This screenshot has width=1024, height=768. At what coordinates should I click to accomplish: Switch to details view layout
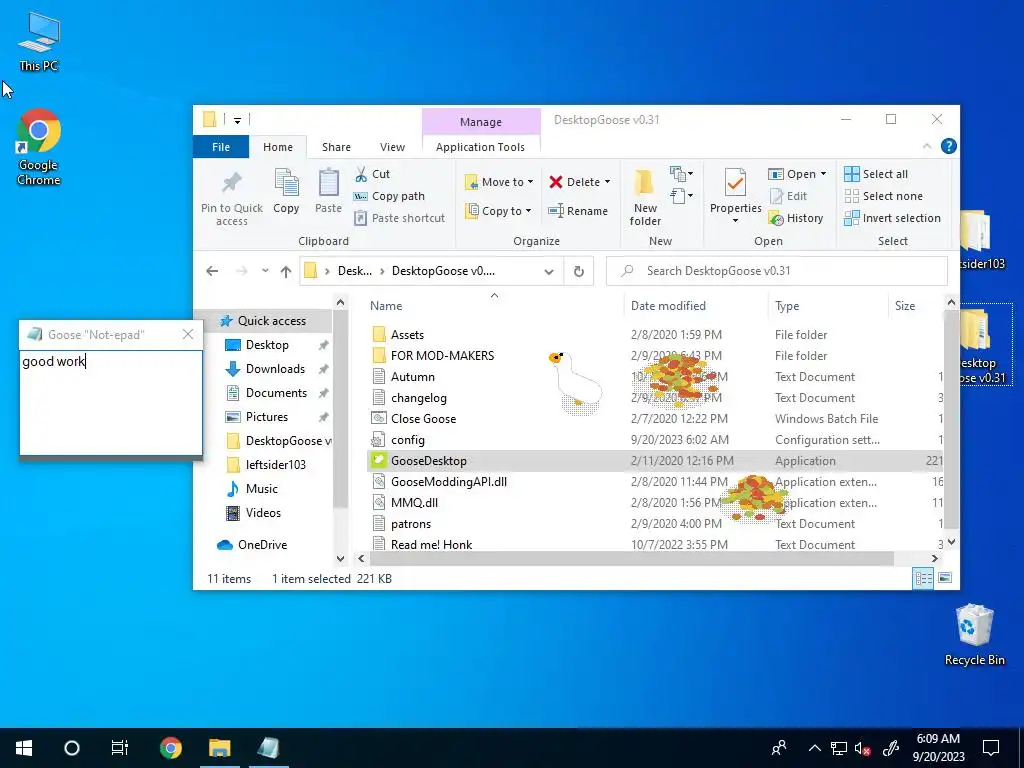(923, 579)
